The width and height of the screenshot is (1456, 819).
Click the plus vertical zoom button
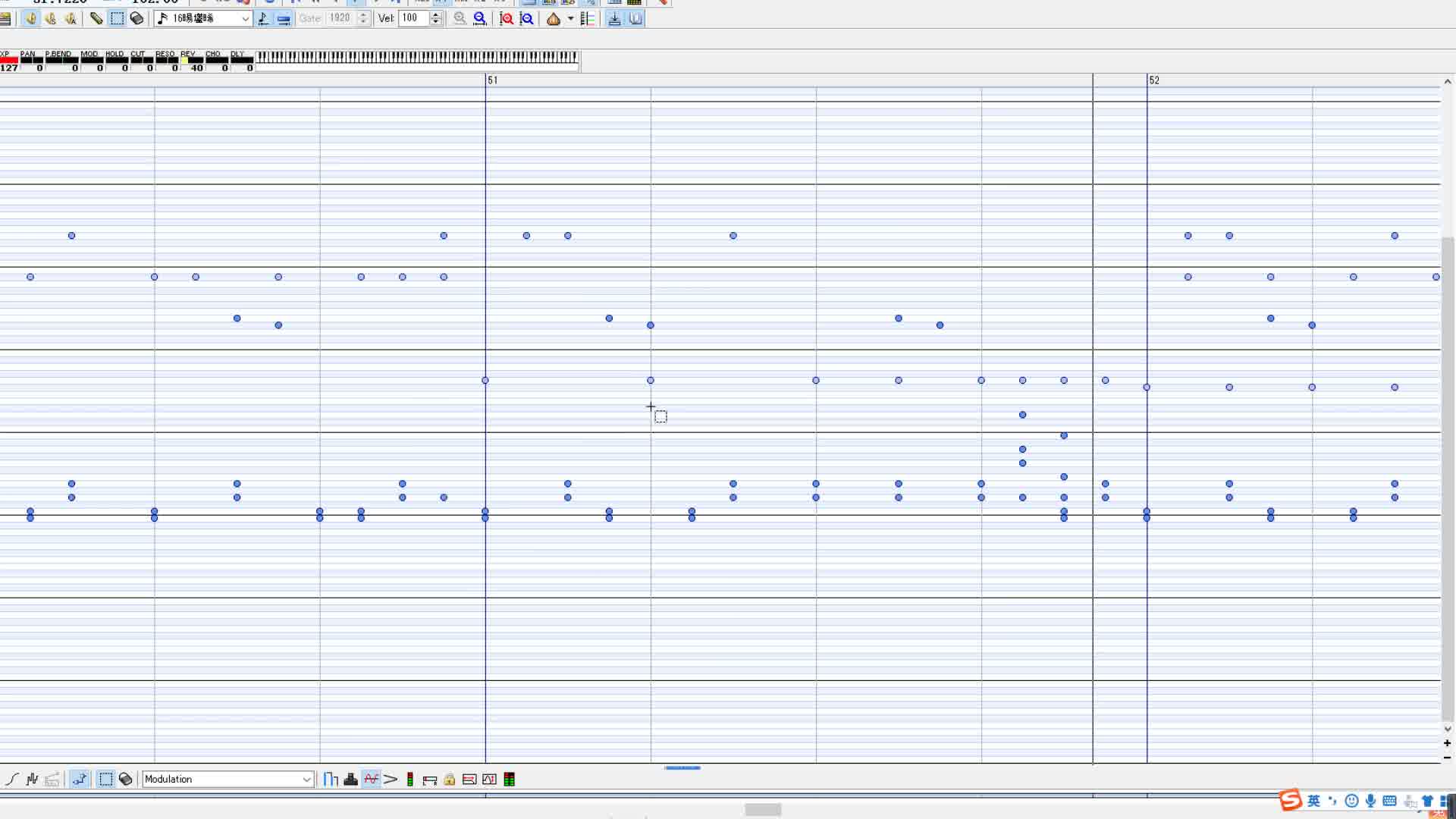pyautogui.click(x=1447, y=743)
